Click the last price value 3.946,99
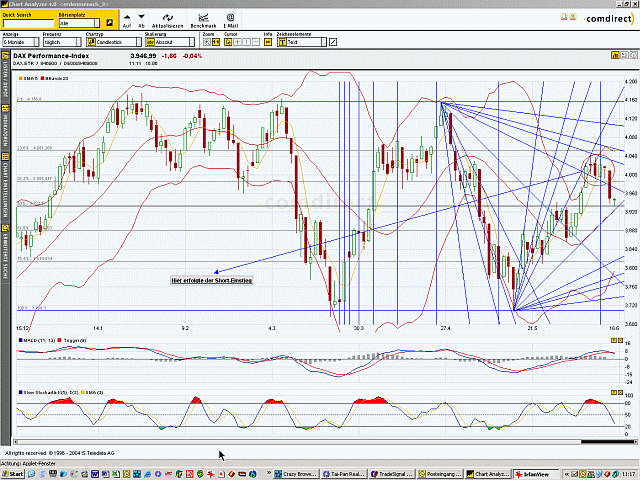The width and height of the screenshot is (640, 480). pyautogui.click(x=143, y=56)
